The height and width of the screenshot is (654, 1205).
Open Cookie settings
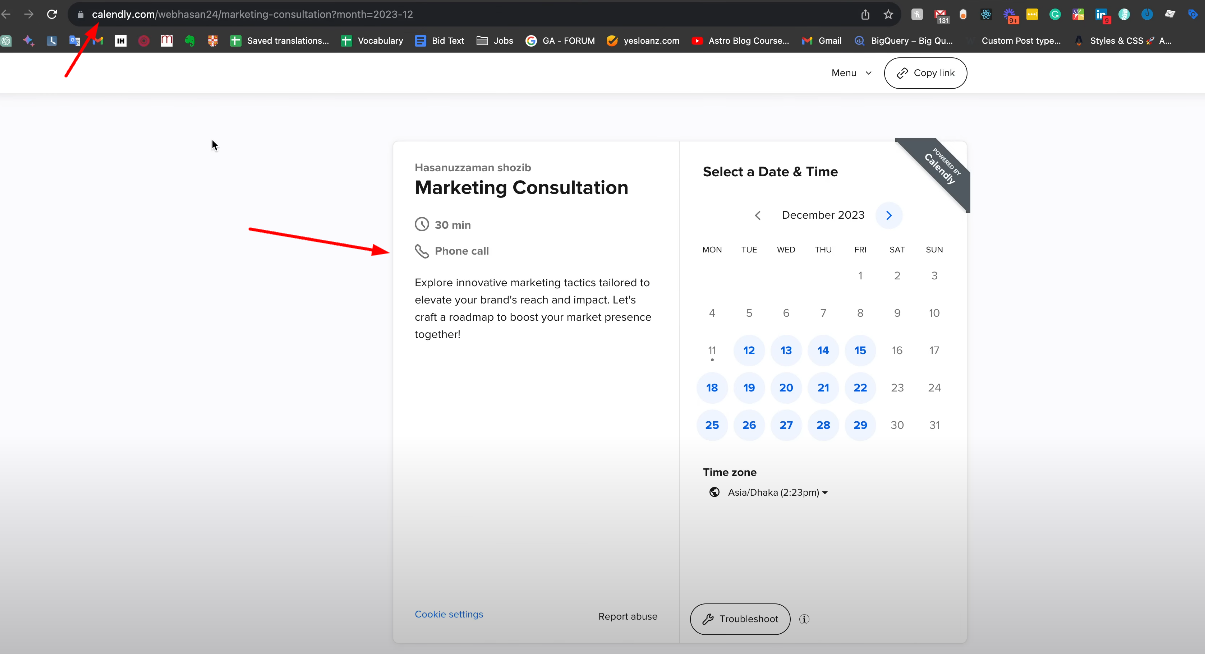pos(448,614)
